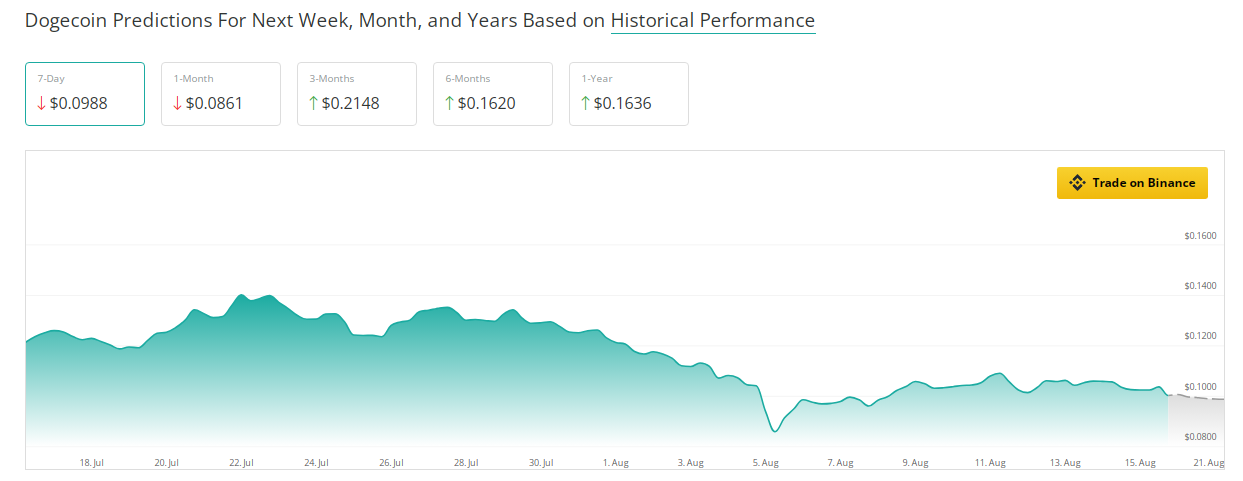
Task: Click the 22. Jul date axis label
Action: [241, 463]
